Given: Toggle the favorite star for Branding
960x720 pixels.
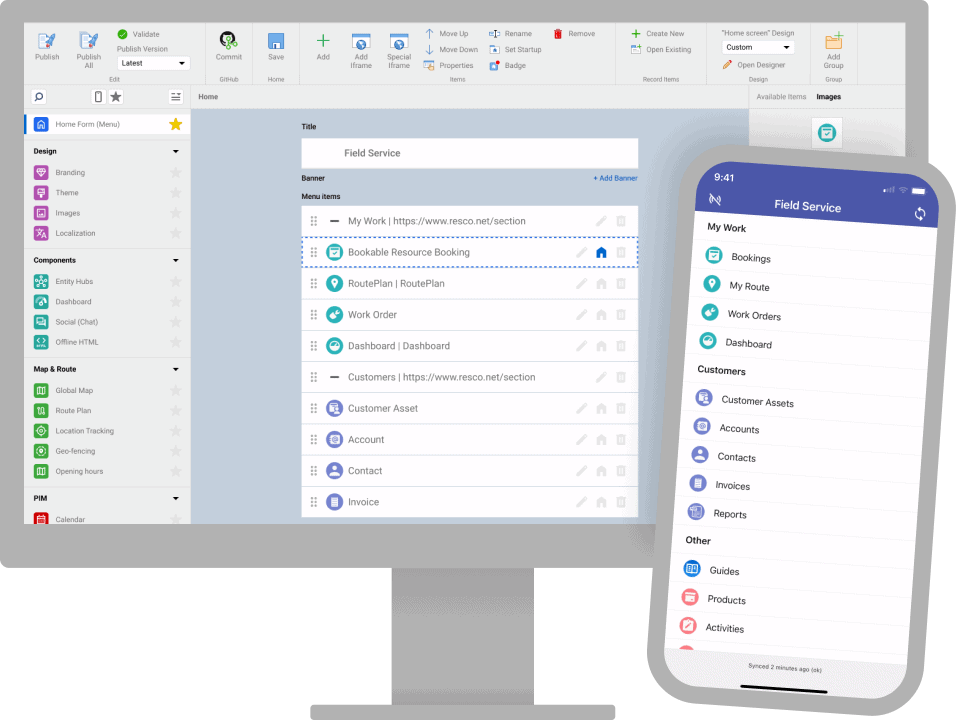Looking at the screenshot, I should pyautogui.click(x=176, y=173).
